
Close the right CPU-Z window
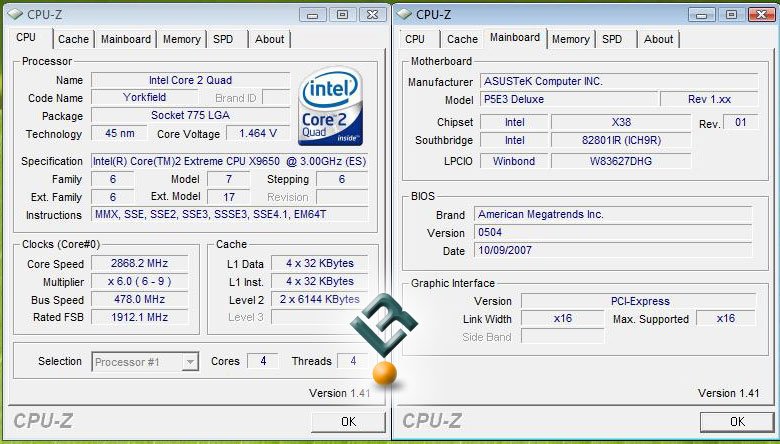762,14
